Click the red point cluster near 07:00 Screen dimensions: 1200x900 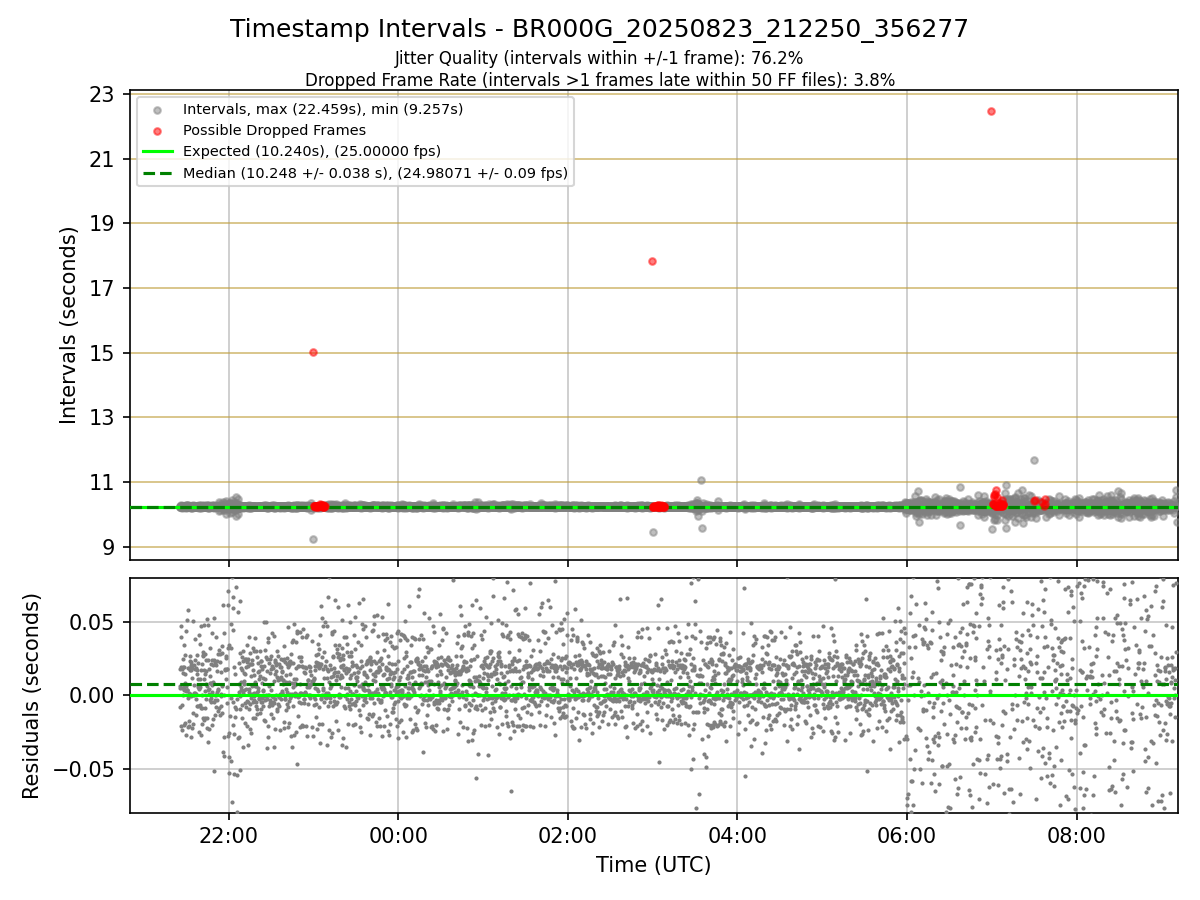point(998,501)
